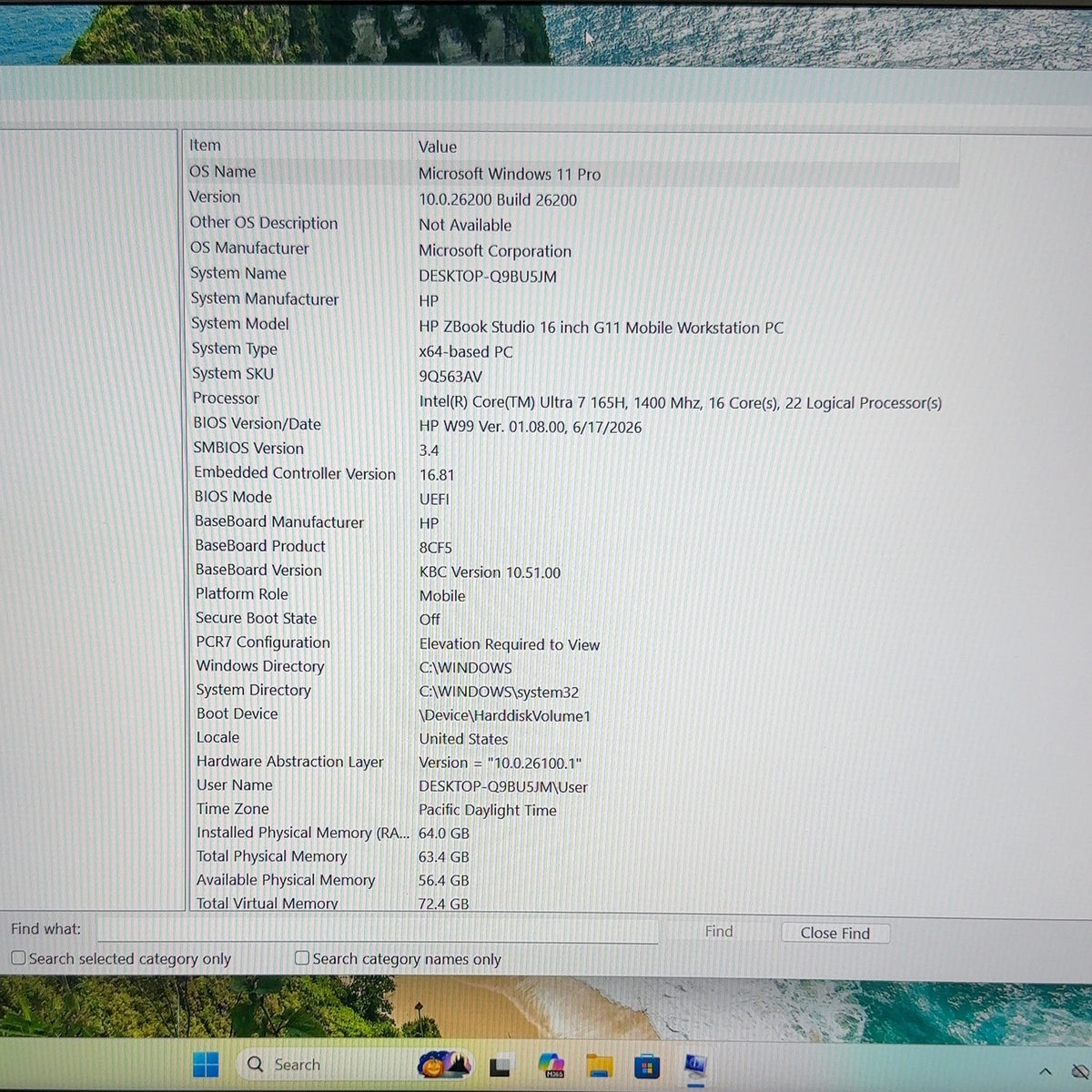Click value '10.0.26200 Build 26200'
This screenshot has width=1092, height=1092.
[498, 199]
